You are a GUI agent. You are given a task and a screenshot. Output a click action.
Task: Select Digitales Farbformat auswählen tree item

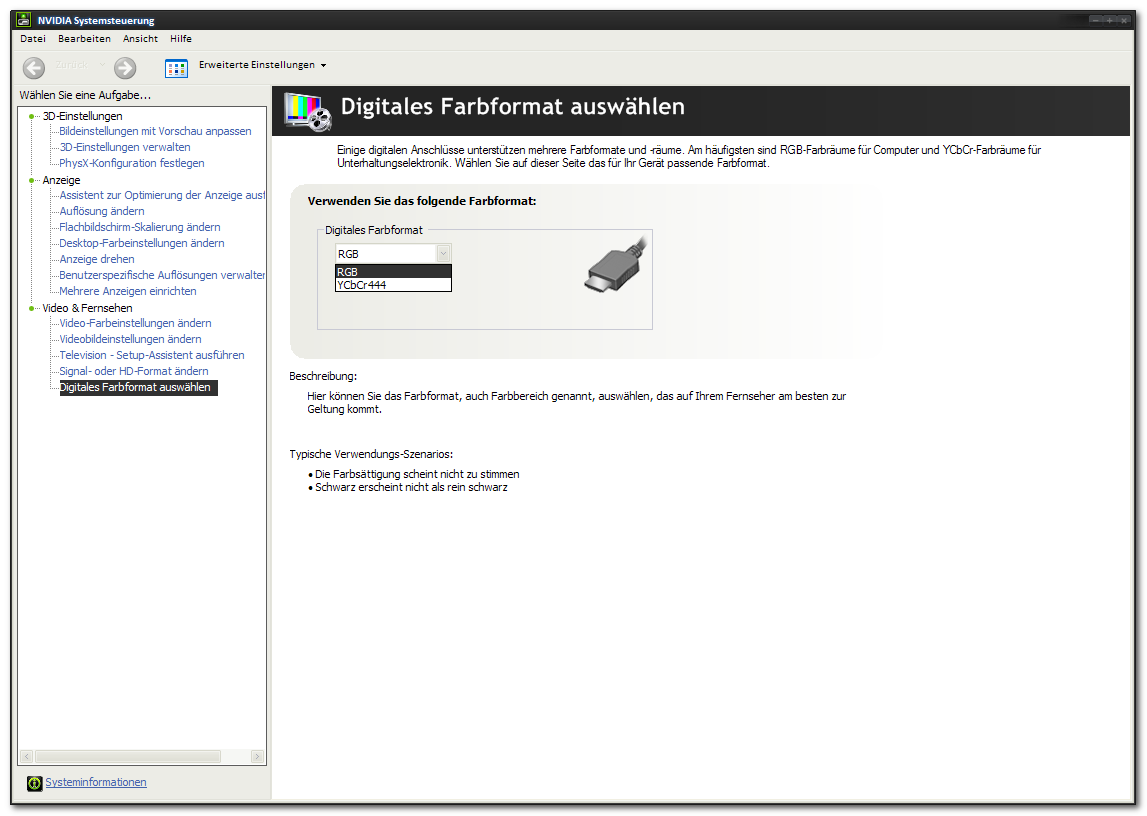(138, 388)
